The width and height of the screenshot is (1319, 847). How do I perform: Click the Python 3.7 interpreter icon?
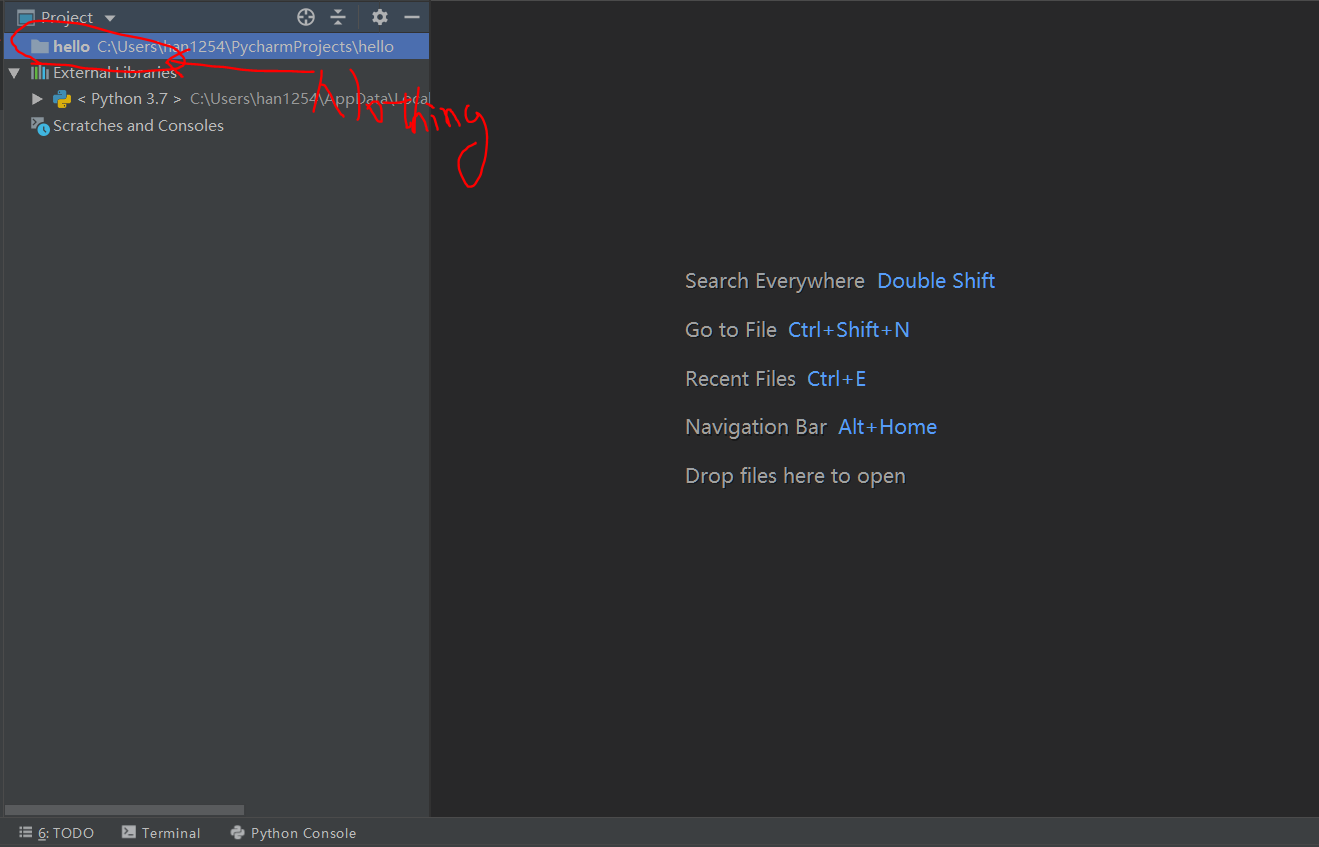(x=62, y=99)
